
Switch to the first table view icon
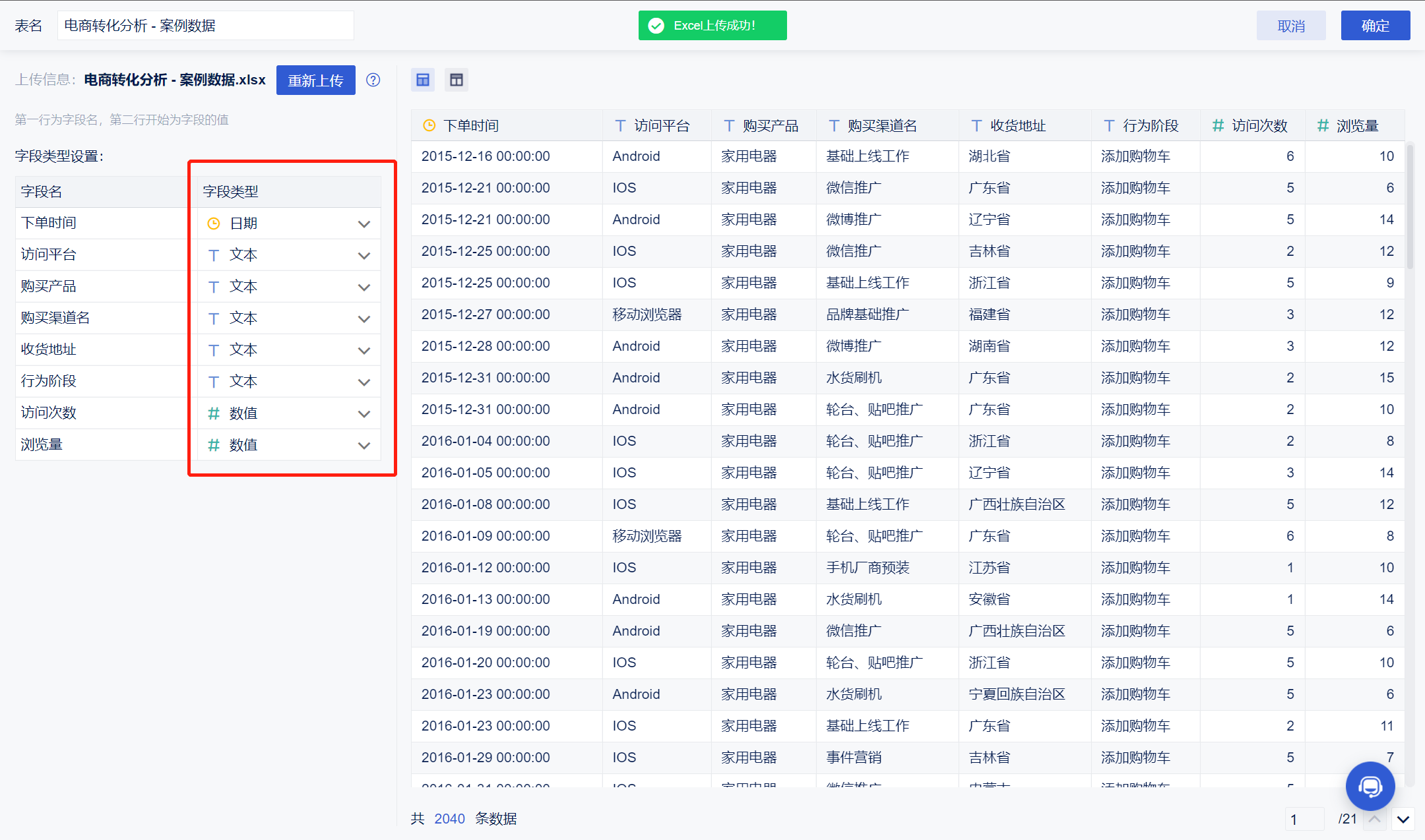(423, 80)
